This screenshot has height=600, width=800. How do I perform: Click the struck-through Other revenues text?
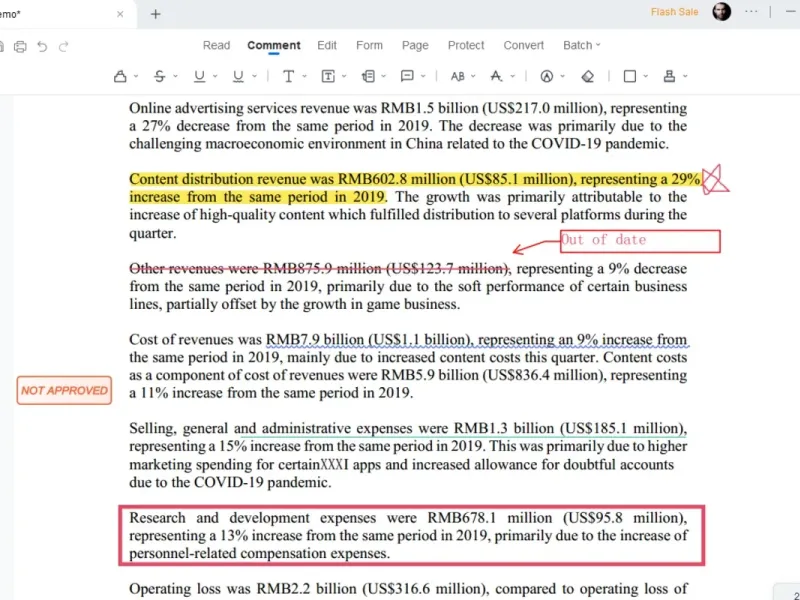click(x=319, y=268)
